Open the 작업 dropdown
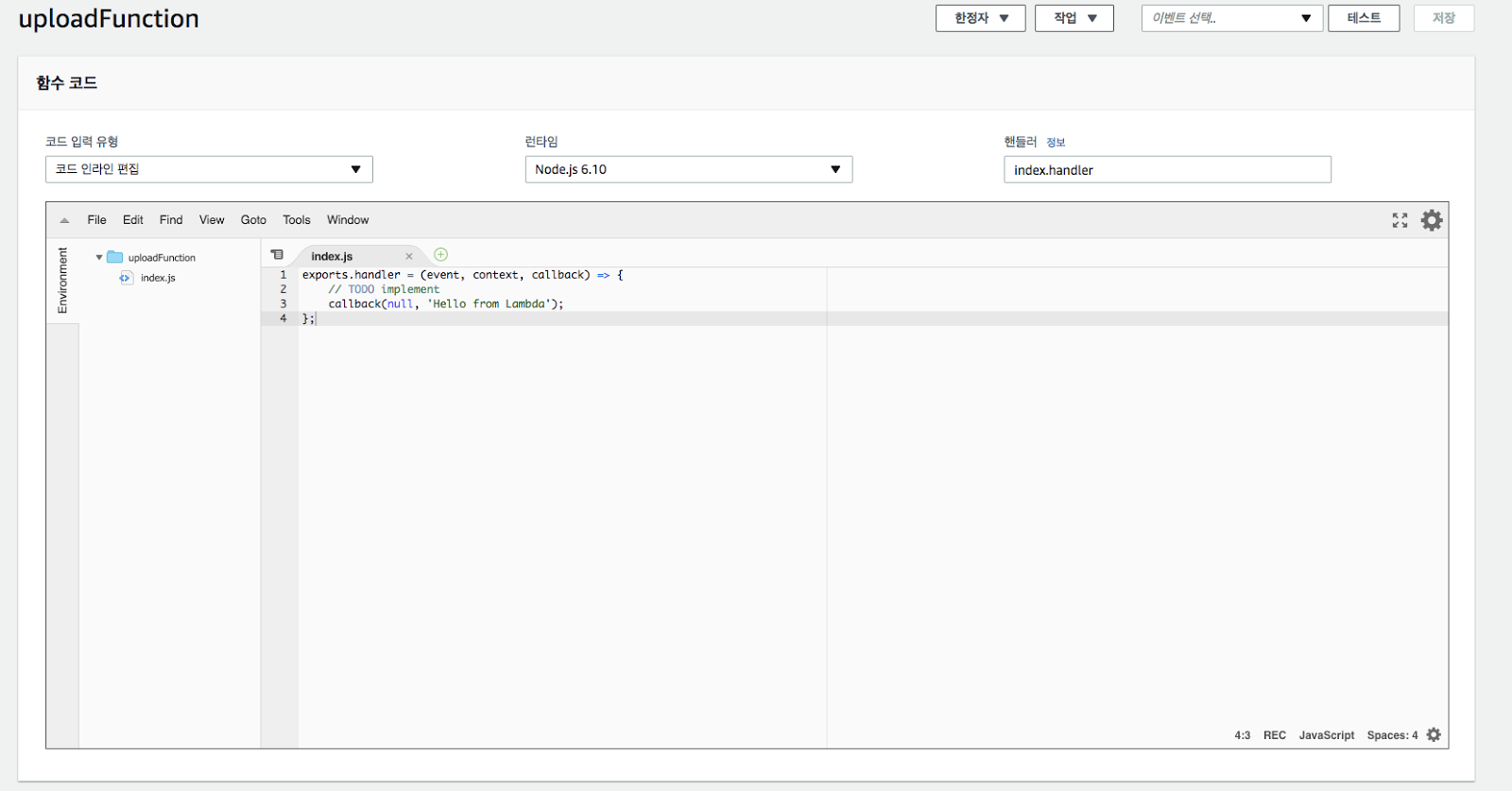The width and height of the screenshot is (1512, 791). click(x=1074, y=18)
